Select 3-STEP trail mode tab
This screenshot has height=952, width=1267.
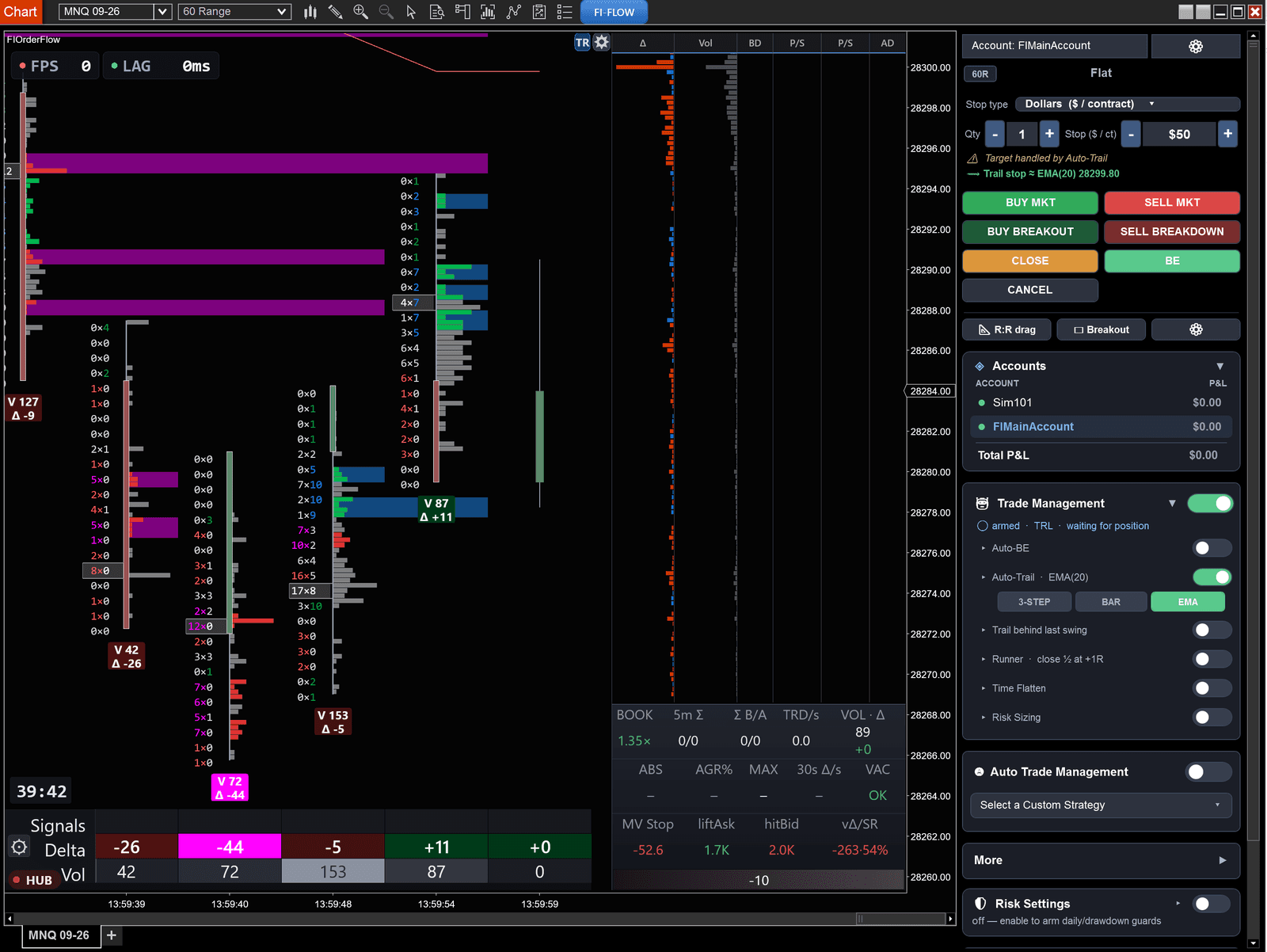[1034, 602]
